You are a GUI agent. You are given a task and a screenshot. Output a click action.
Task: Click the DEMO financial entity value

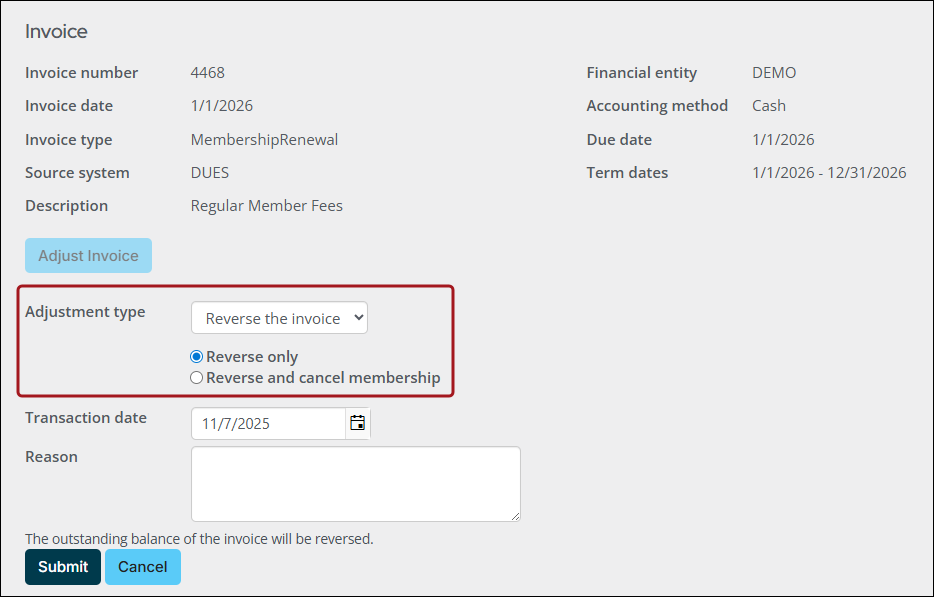[774, 72]
